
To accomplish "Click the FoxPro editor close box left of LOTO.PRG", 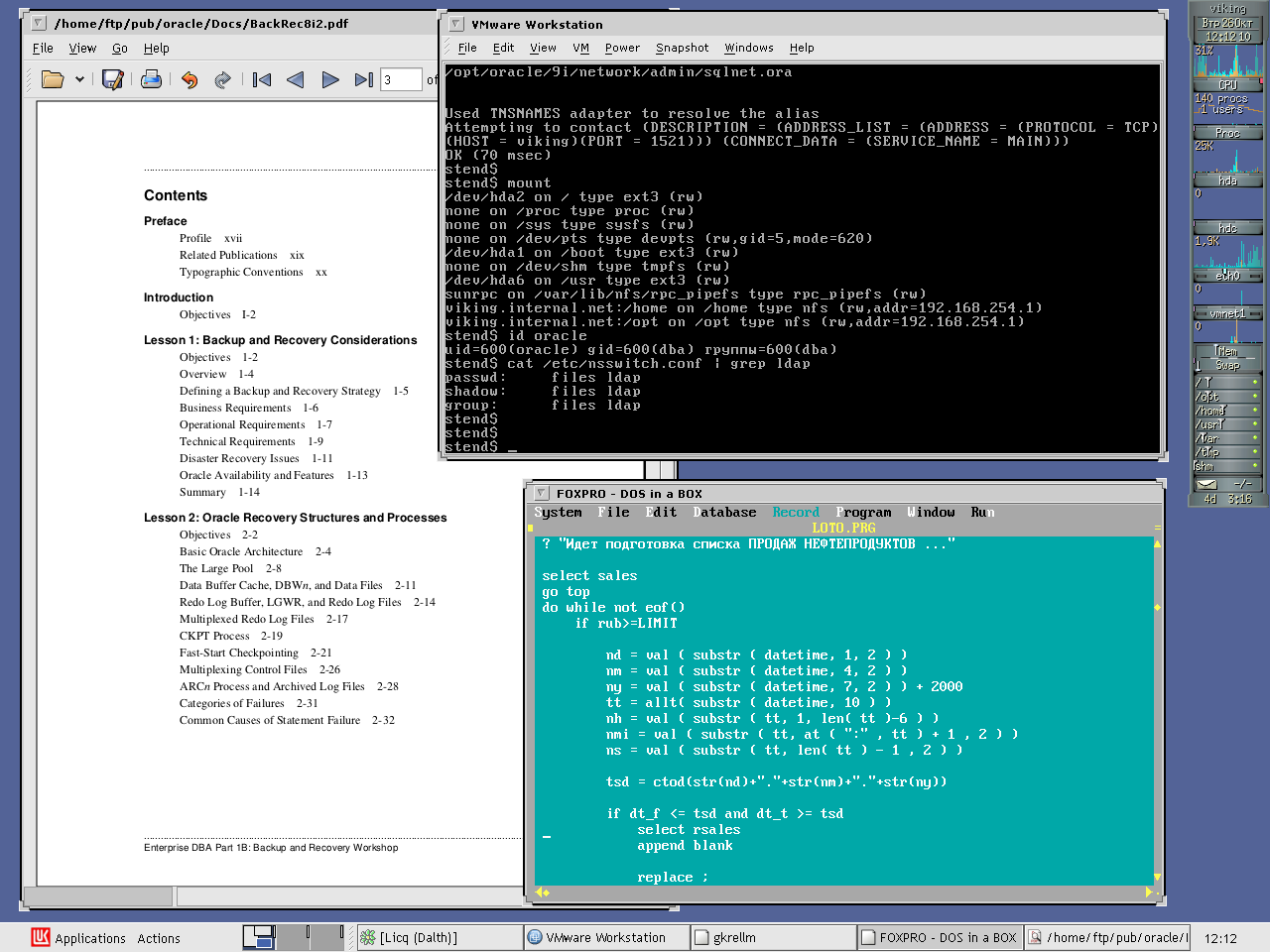I will (531, 528).
